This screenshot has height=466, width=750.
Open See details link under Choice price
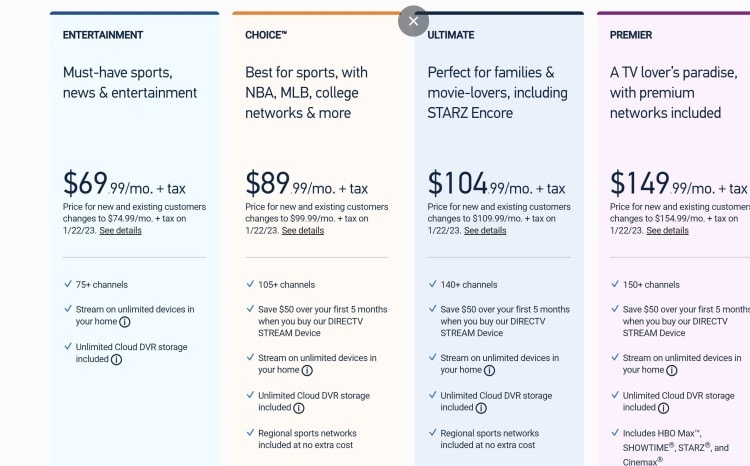tap(303, 231)
